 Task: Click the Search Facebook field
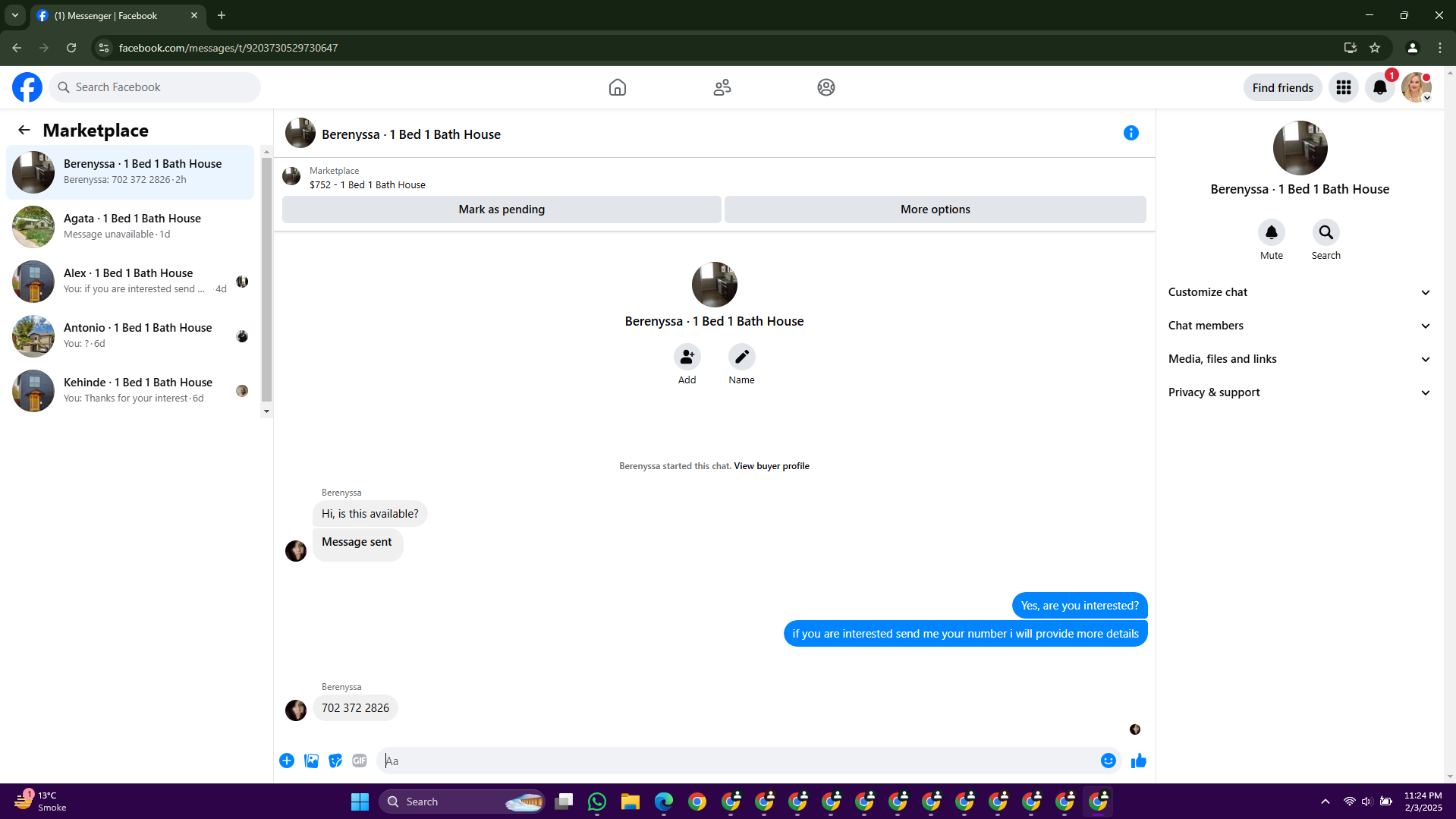tap(156, 87)
